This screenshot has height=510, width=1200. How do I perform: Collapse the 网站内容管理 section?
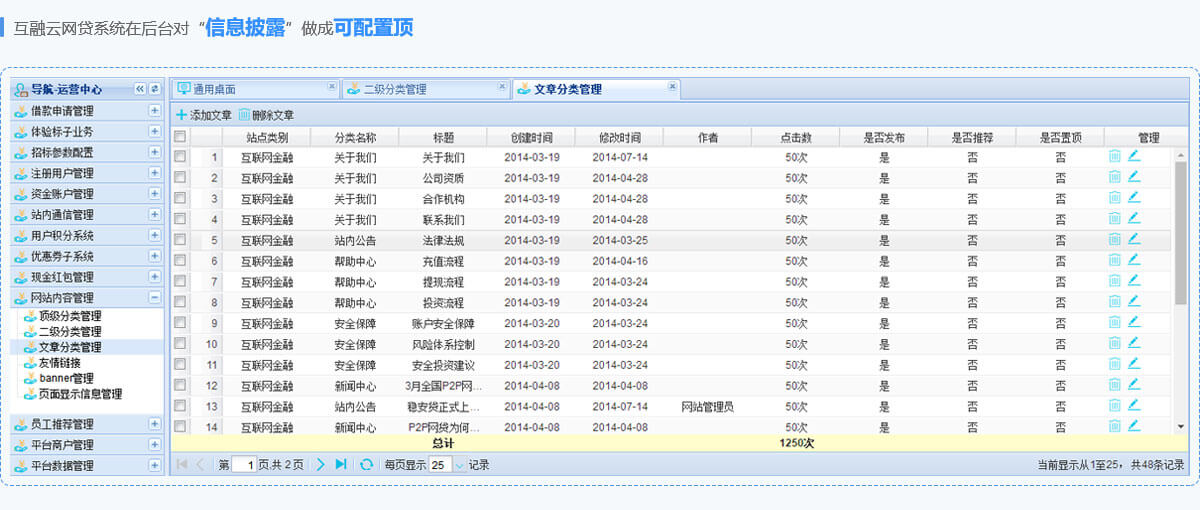pyautogui.click(x=154, y=297)
